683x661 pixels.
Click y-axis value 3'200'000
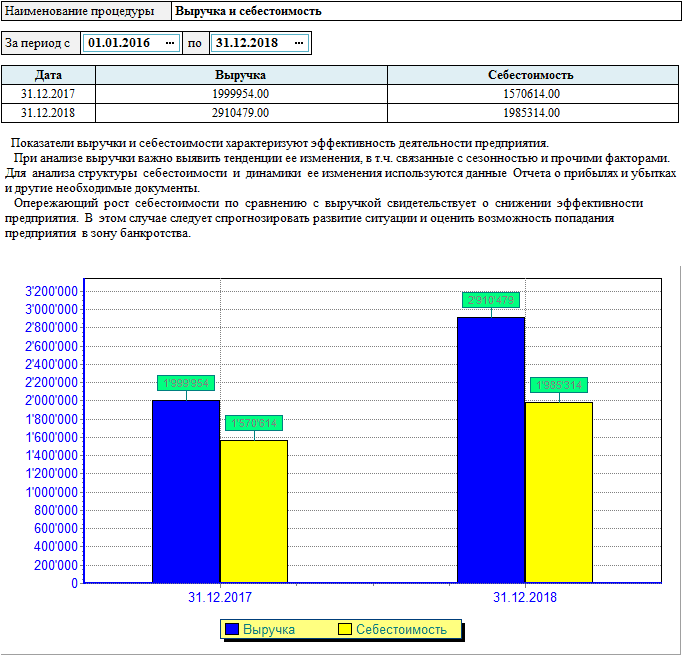pos(51,291)
